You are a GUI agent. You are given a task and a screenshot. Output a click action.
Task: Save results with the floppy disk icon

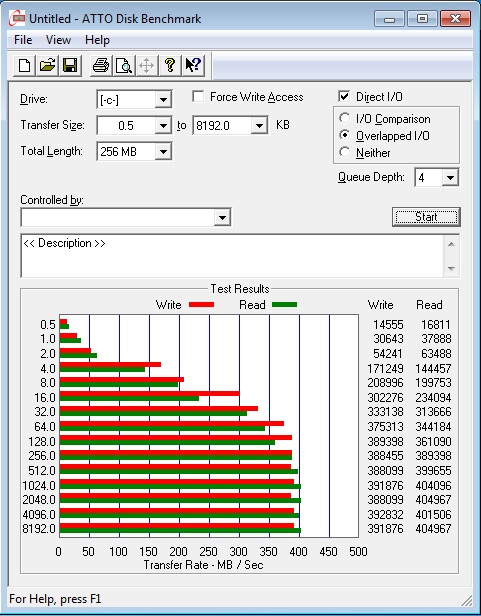[x=70, y=65]
